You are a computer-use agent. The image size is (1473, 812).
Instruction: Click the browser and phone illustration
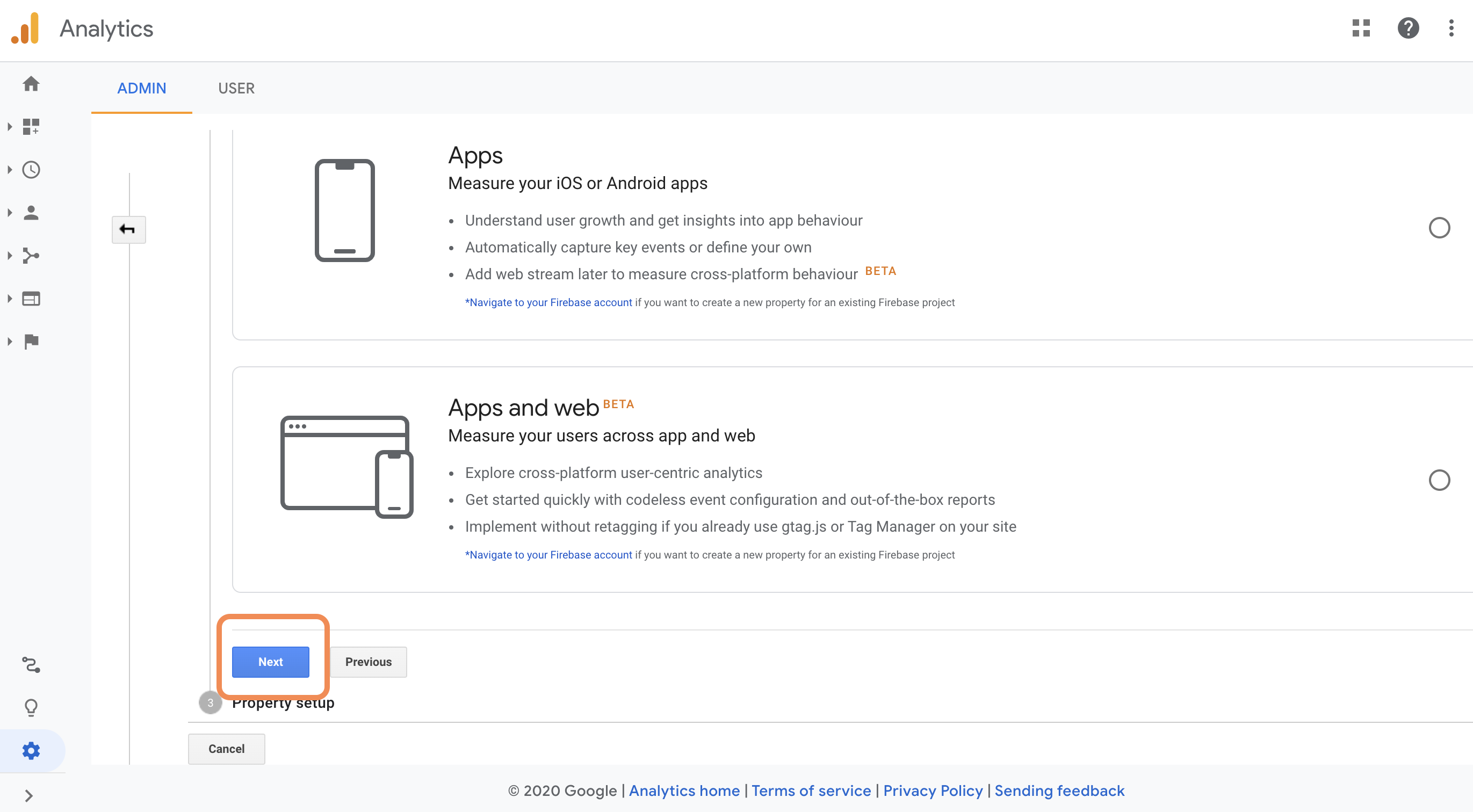[x=346, y=467]
